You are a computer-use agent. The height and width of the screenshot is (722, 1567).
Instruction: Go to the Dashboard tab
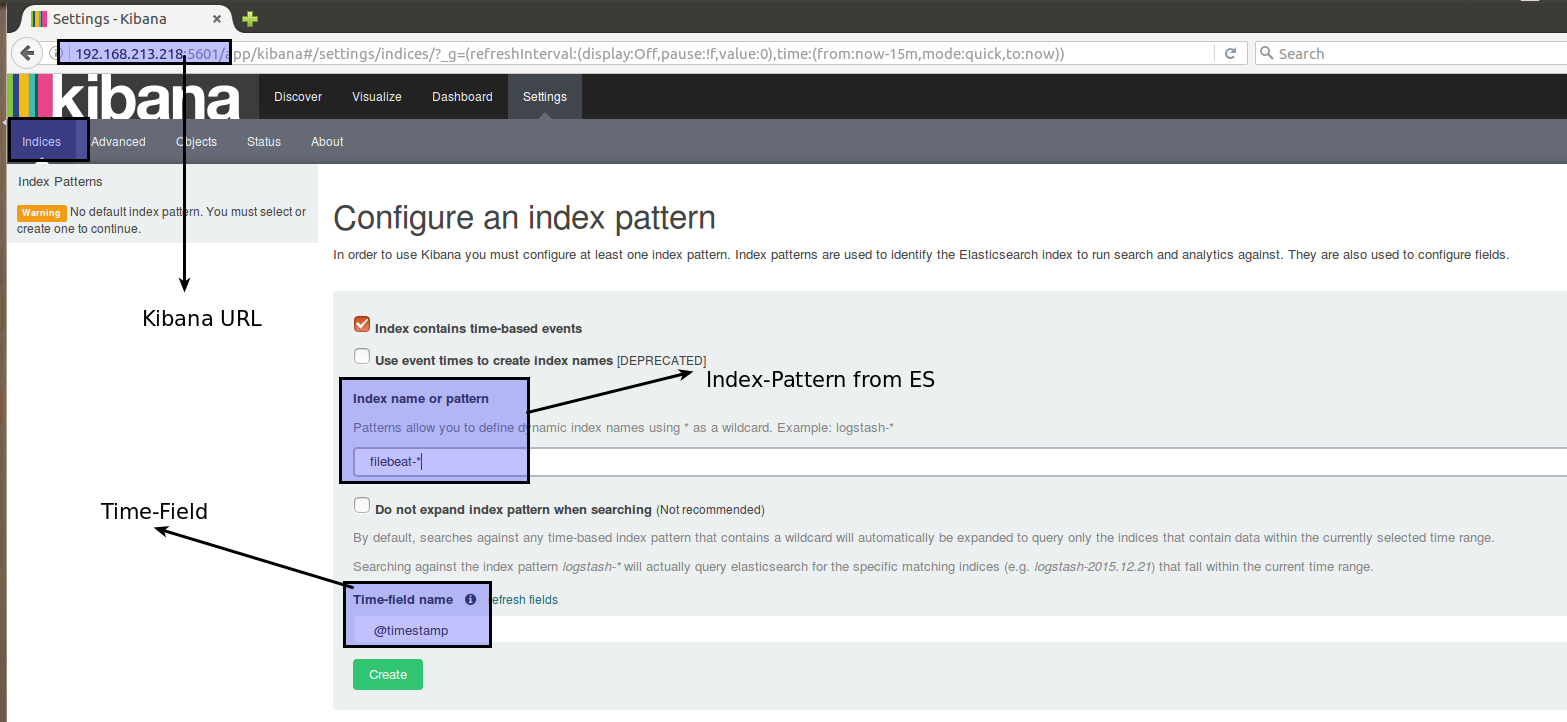462,97
